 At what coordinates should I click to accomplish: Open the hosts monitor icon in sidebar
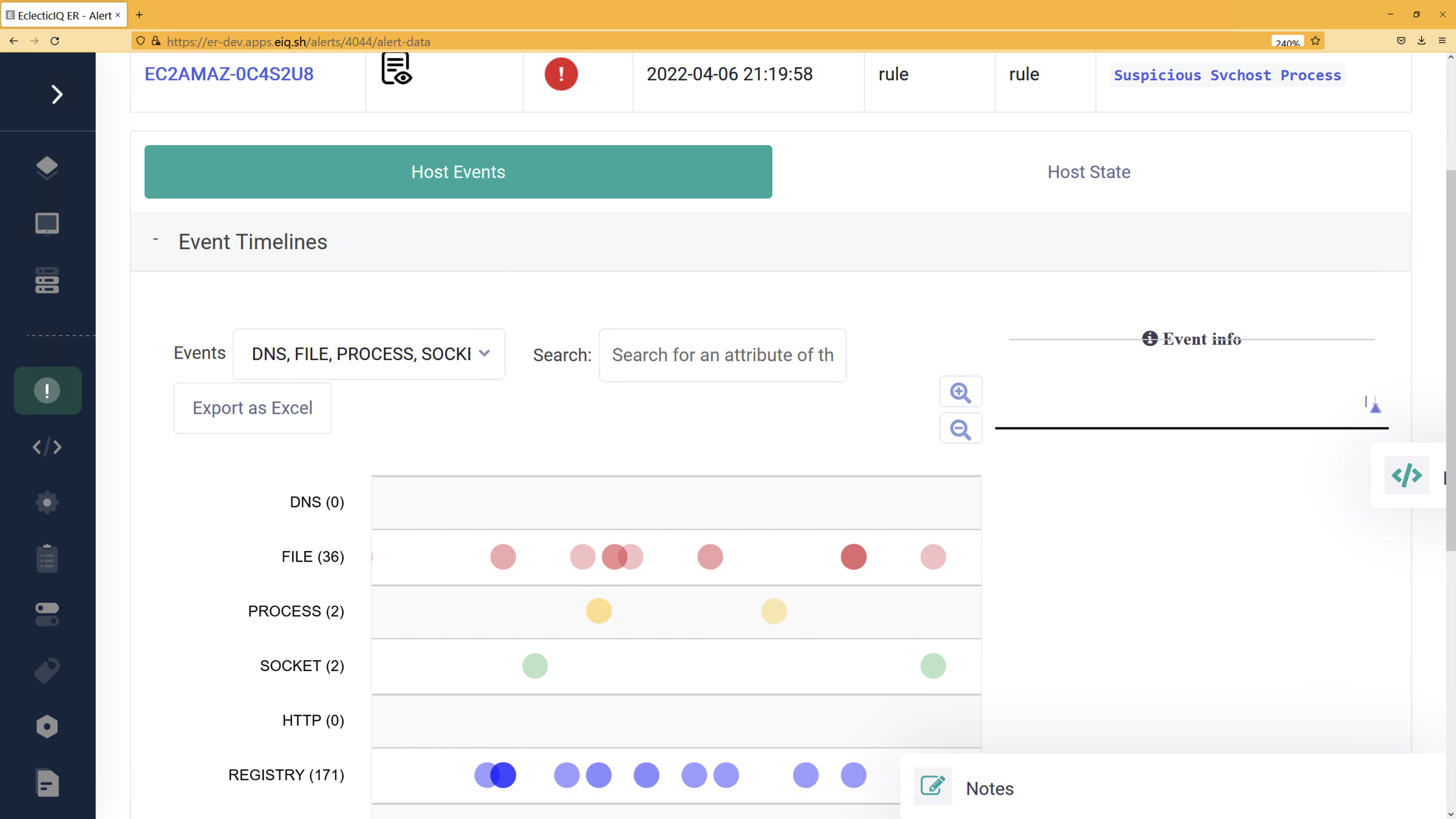pos(47,224)
